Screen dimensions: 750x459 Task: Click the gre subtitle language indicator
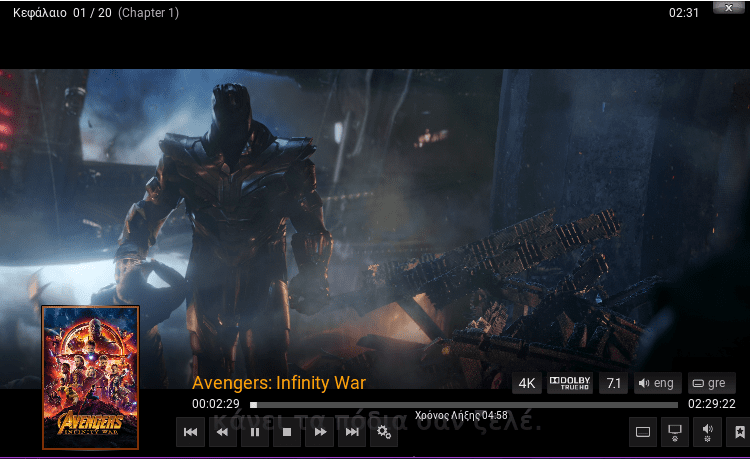pos(711,383)
